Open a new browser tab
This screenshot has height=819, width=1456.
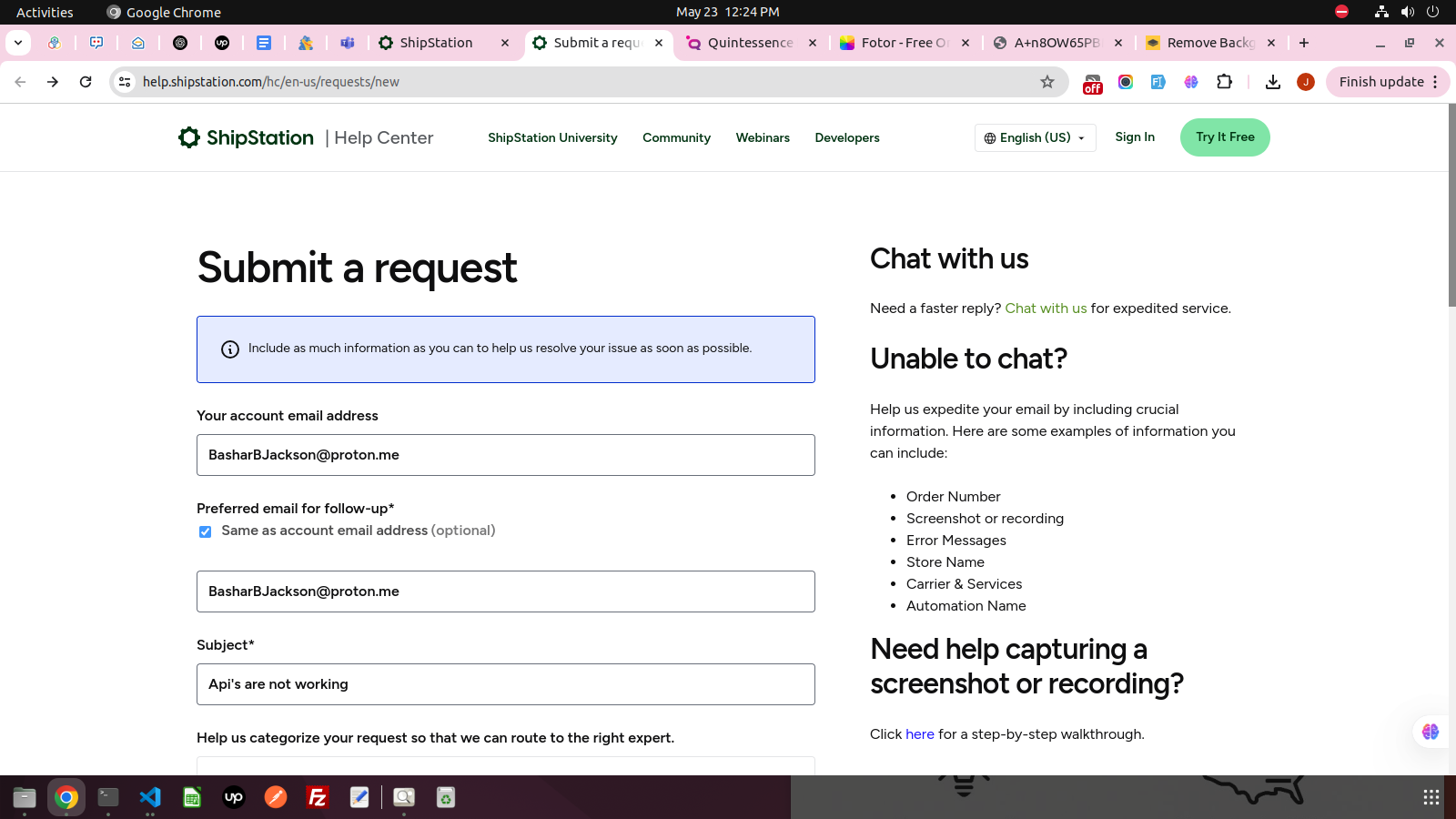coord(1304,43)
